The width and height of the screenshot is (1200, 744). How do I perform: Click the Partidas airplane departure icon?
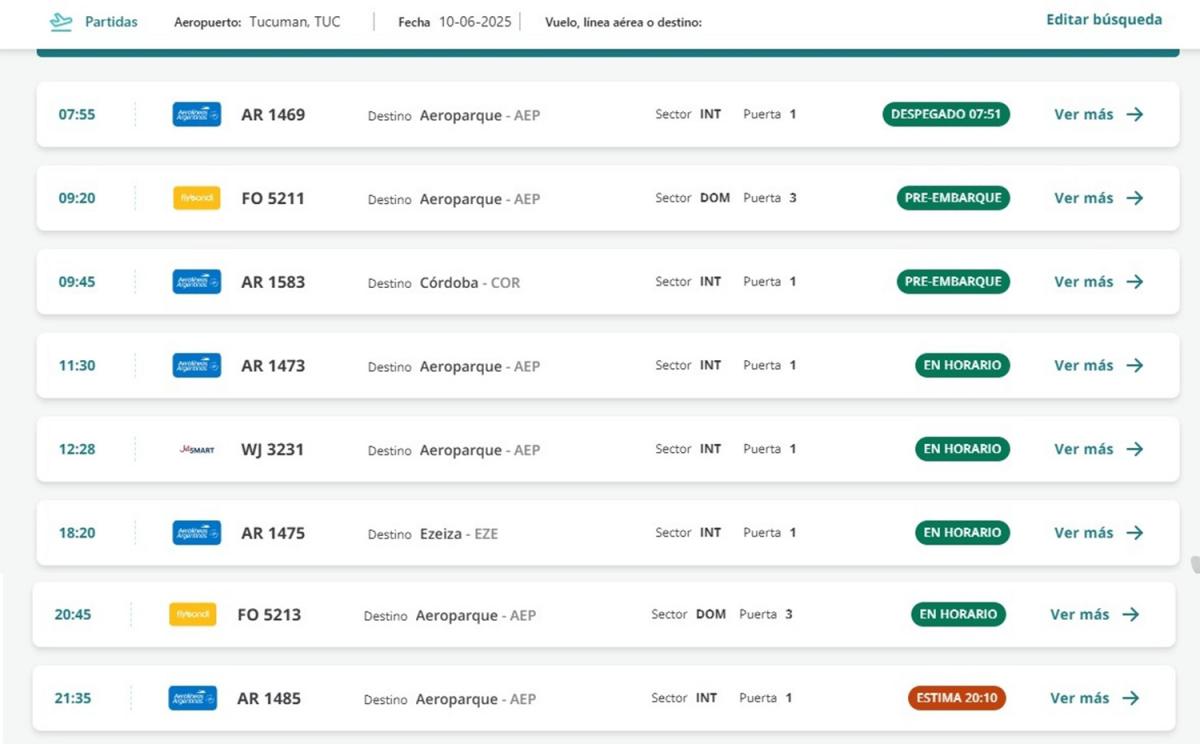coord(61,22)
